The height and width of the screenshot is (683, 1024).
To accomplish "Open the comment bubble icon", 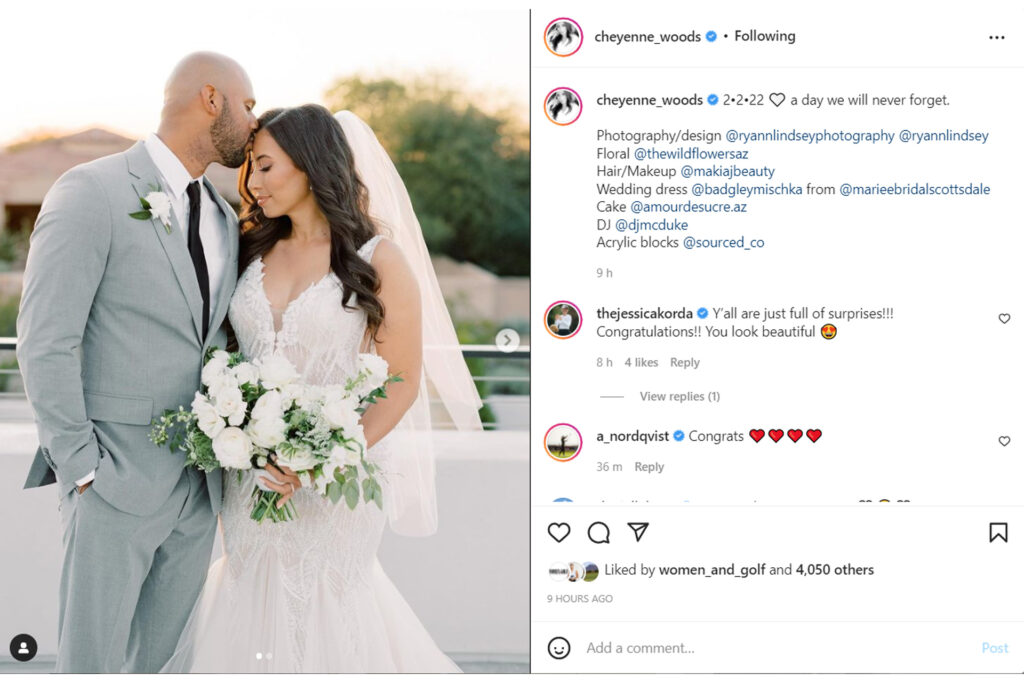I will 598,532.
